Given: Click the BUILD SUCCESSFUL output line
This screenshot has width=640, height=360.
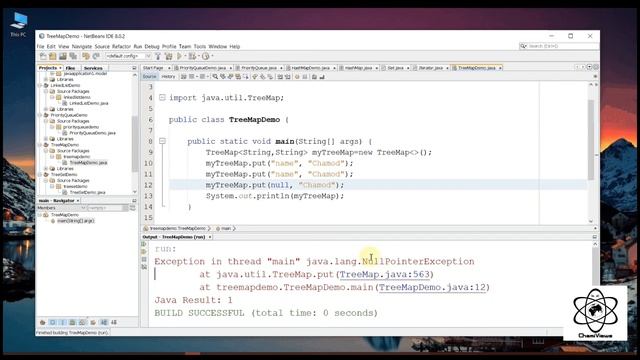Looking at the screenshot, I should point(266,313).
